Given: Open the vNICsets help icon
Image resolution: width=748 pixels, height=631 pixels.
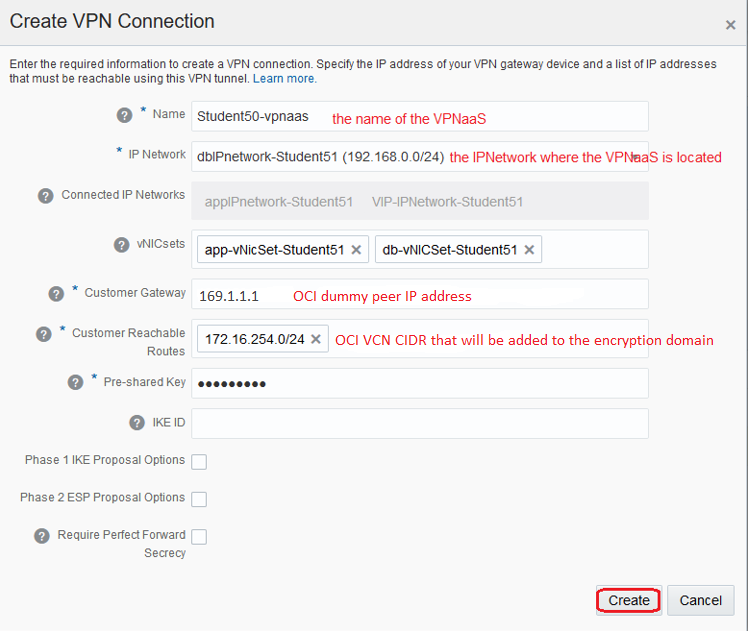Looking at the screenshot, I should click(x=122, y=245).
